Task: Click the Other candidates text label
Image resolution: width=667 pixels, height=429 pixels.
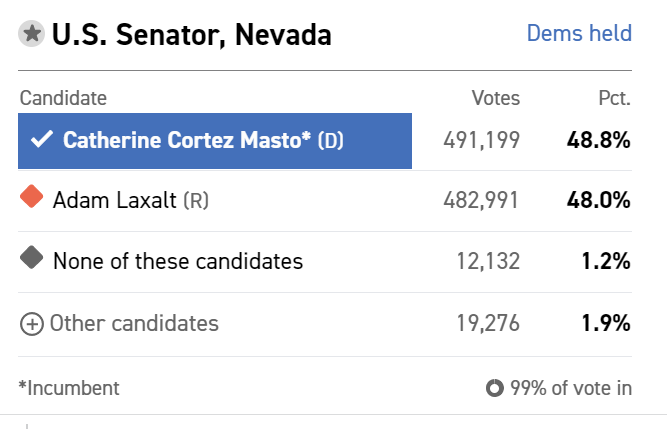Action: click(x=134, y=323)
